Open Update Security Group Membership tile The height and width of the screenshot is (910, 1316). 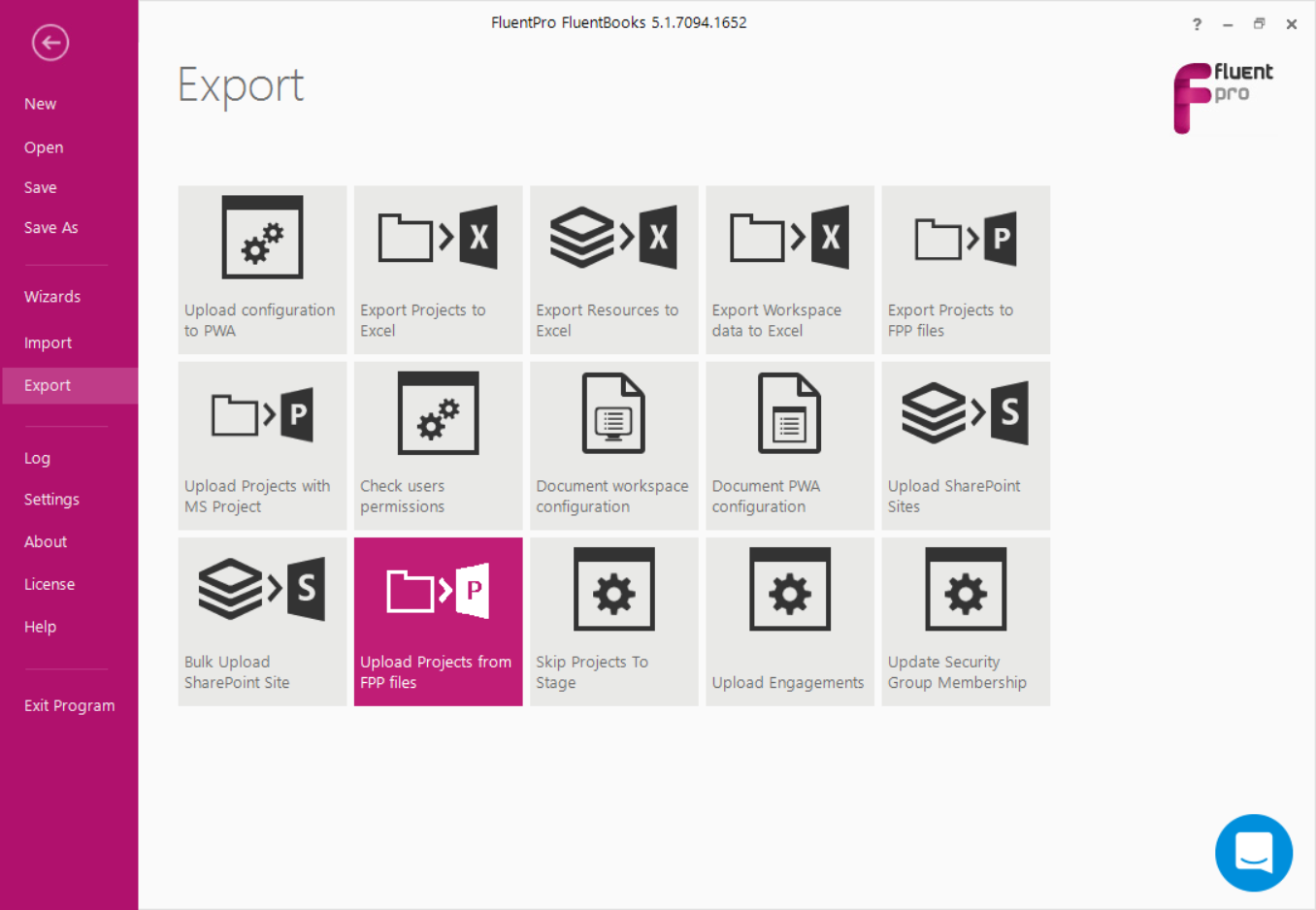(966, 622)
